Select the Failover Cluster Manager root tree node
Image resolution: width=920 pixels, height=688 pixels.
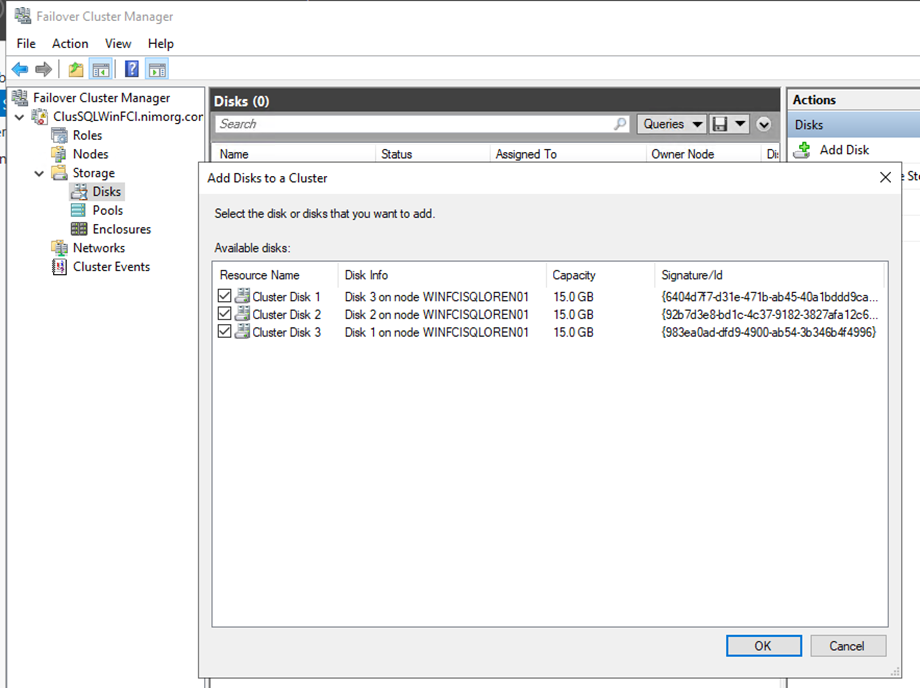tap(101, 98)
